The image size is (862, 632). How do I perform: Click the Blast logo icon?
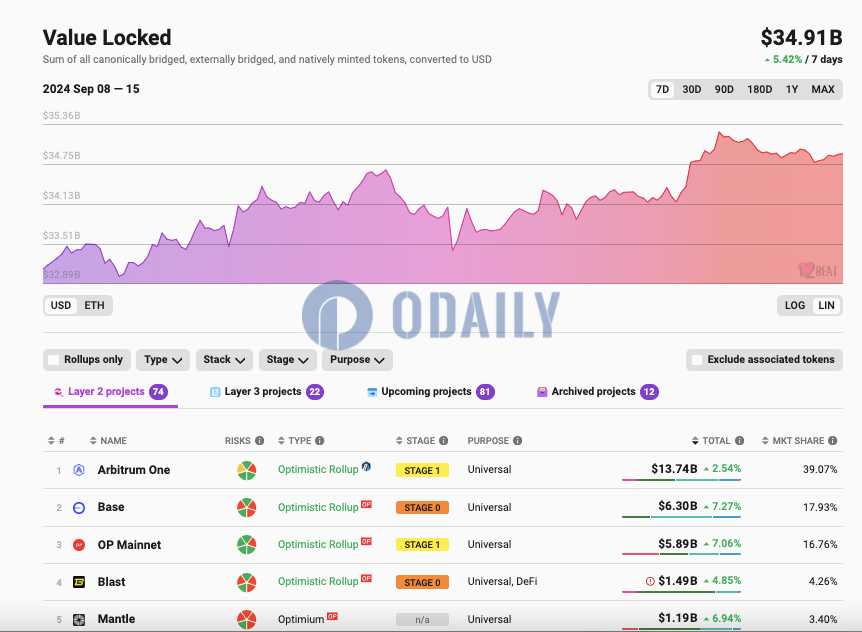click(x=79, y=582)
